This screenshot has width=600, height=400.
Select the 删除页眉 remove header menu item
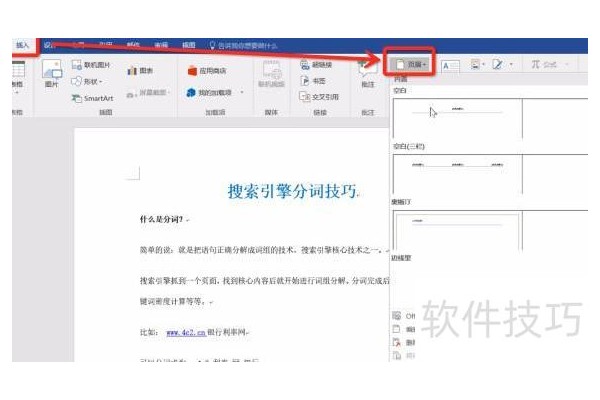coord(404,343)
